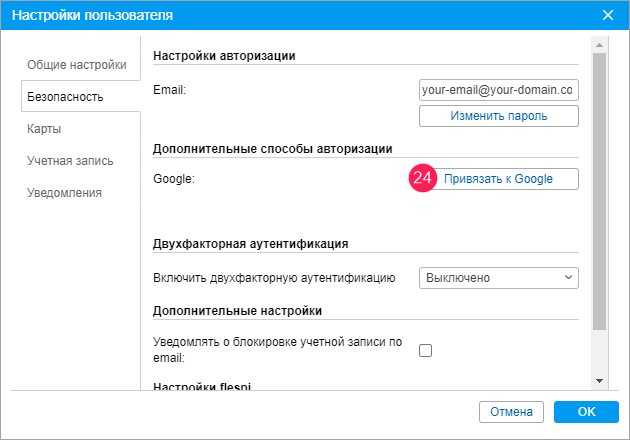Screen dimensions: 630x440
Task: Click the Дополнительные способы авторизации heading
Action: tap(272, 148)
